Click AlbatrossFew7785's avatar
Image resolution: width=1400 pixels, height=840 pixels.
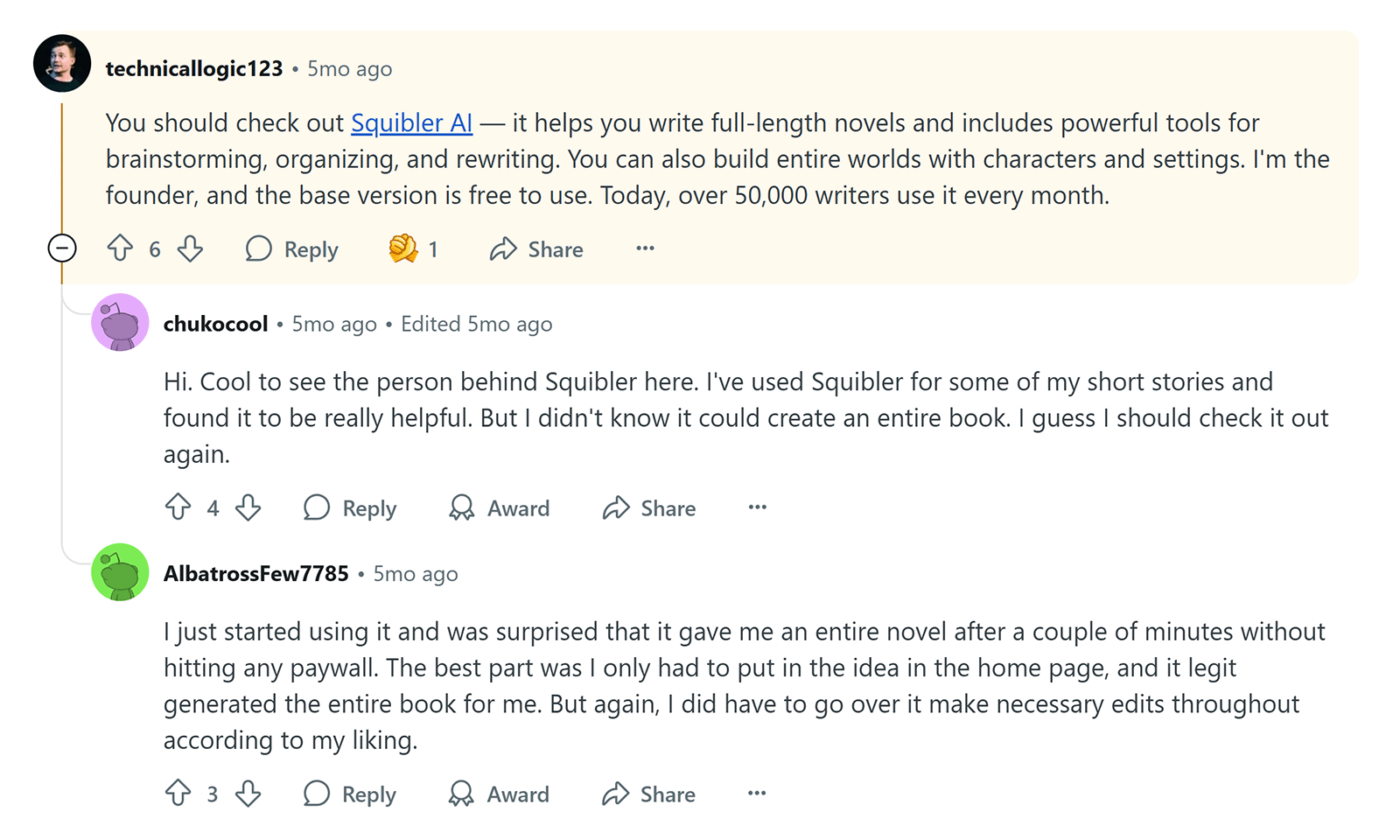click(120, 573)
